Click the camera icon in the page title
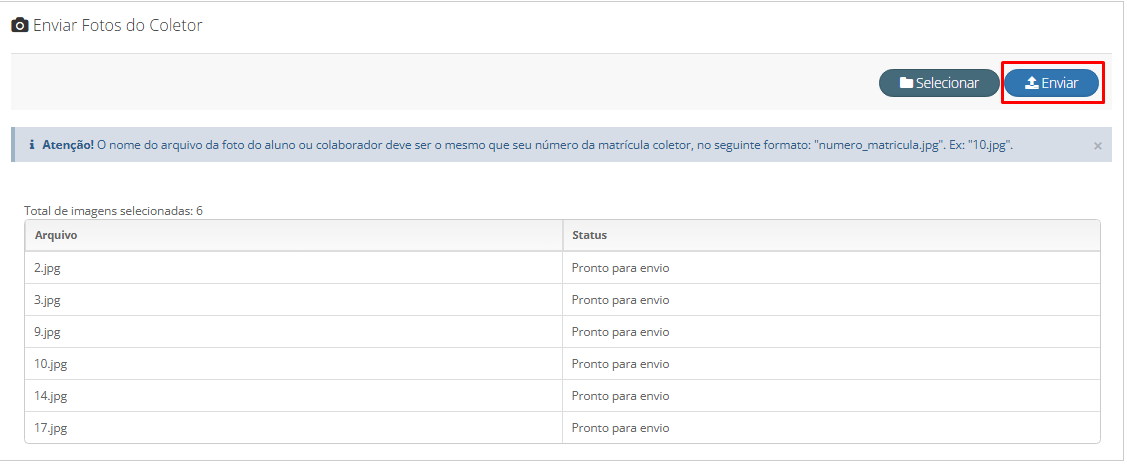The width and height of the screenshot is (1127, 467). [x=20, y=26]
